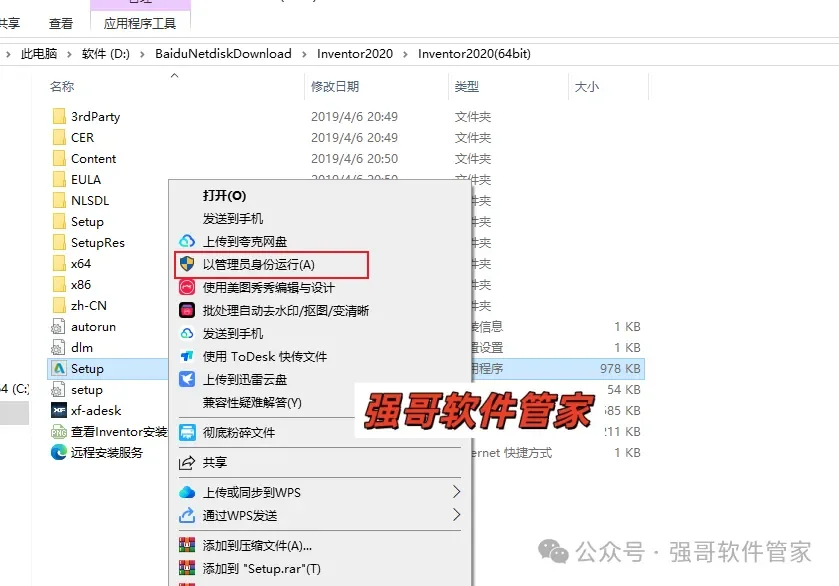Click the WinRAR icon by 添加到压缩文件(A)...
The height and width of the screenshot is (586, 839).
coord(187,545)
